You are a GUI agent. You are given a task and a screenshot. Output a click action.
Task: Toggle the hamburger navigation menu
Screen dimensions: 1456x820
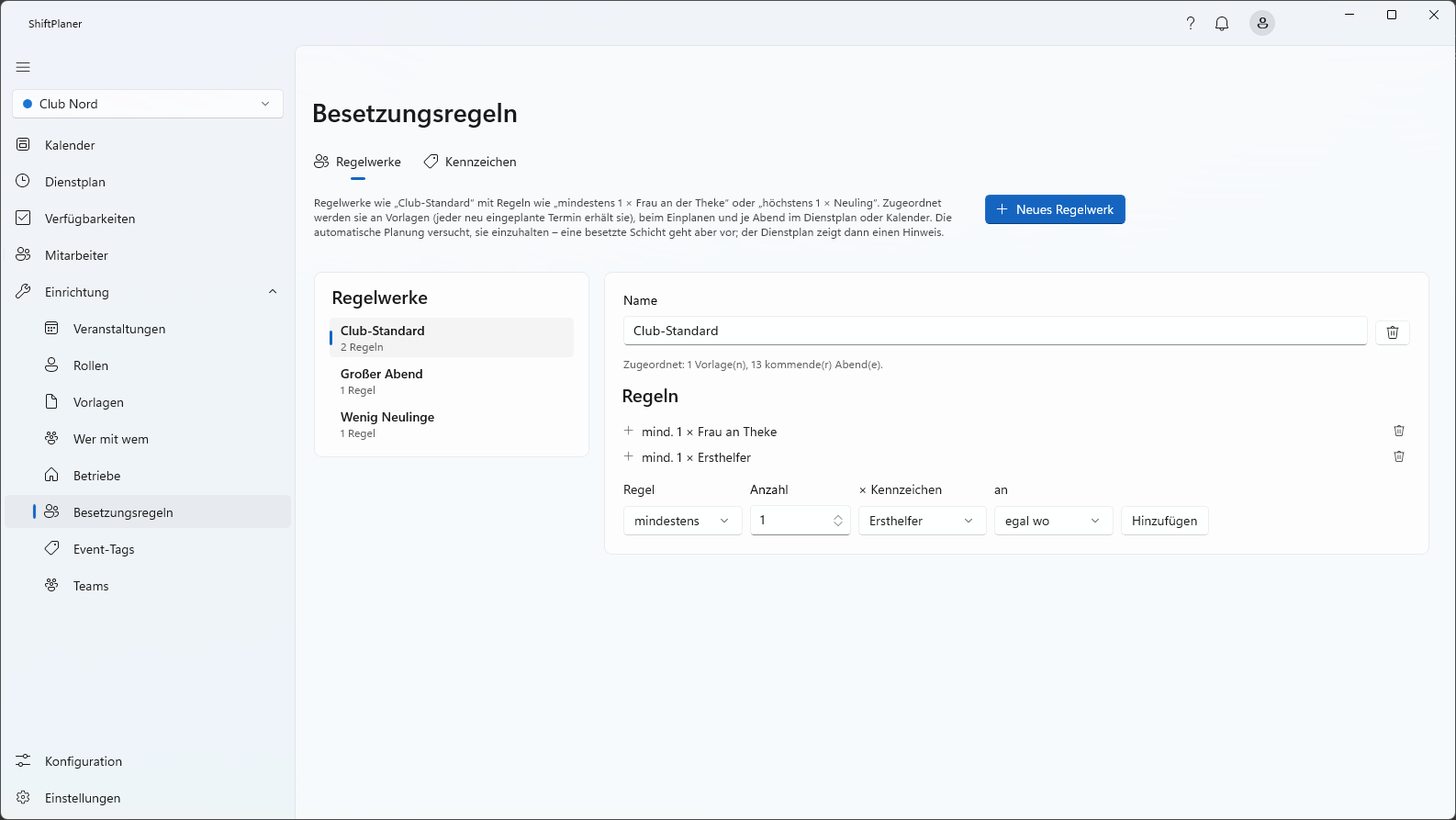[x=23, y=67]
